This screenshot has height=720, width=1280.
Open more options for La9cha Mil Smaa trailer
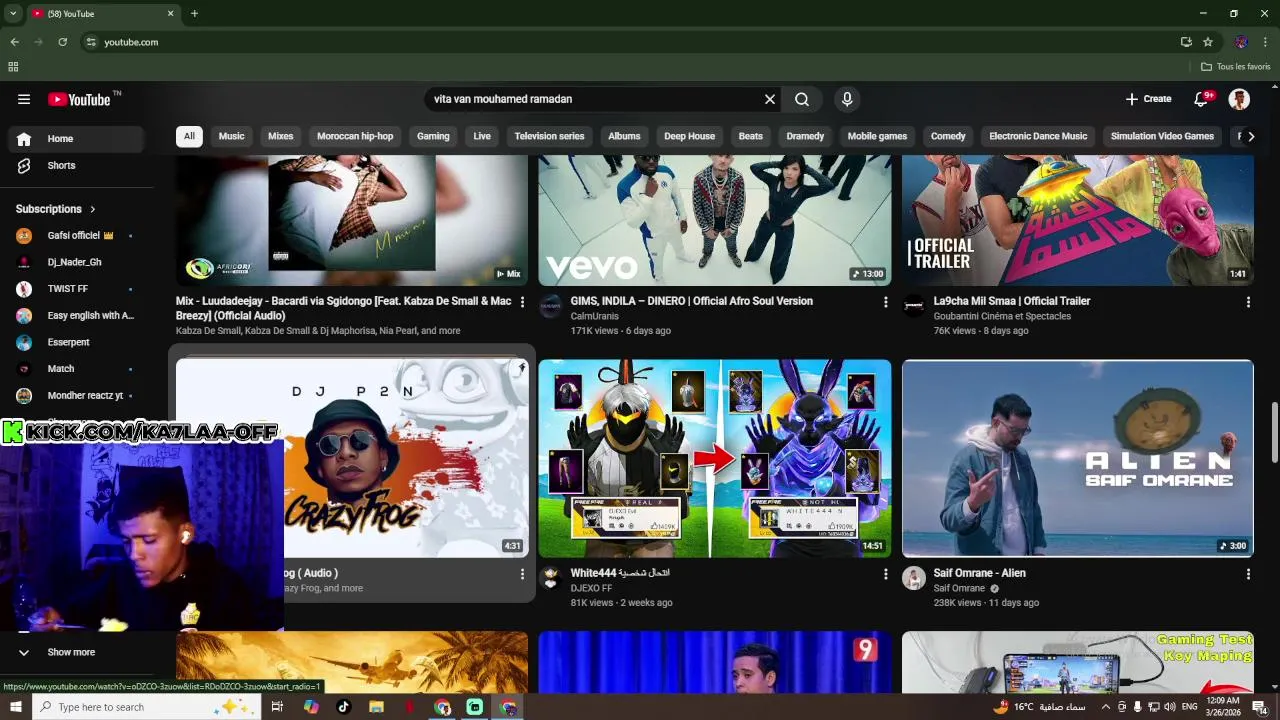pos(1248,302)
